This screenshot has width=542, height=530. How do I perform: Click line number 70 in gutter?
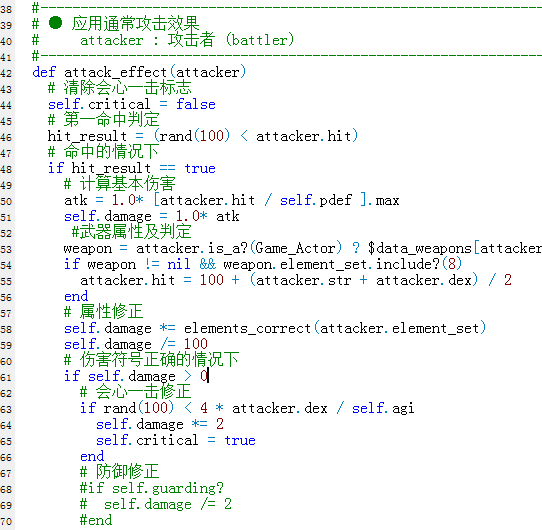pyautogui.click(x=6, y=521)
